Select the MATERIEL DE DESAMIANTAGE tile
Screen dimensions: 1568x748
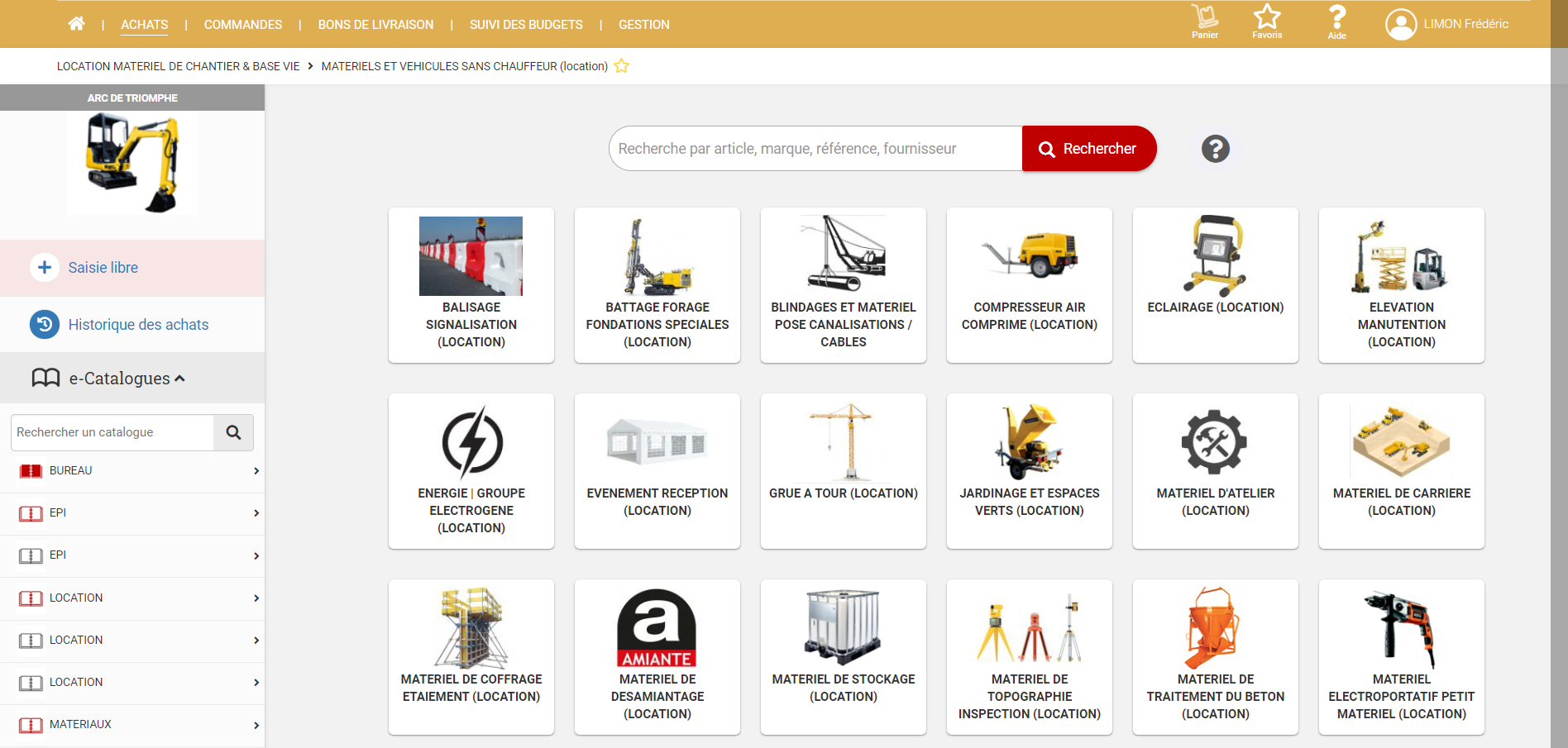(x=657, y=657)
